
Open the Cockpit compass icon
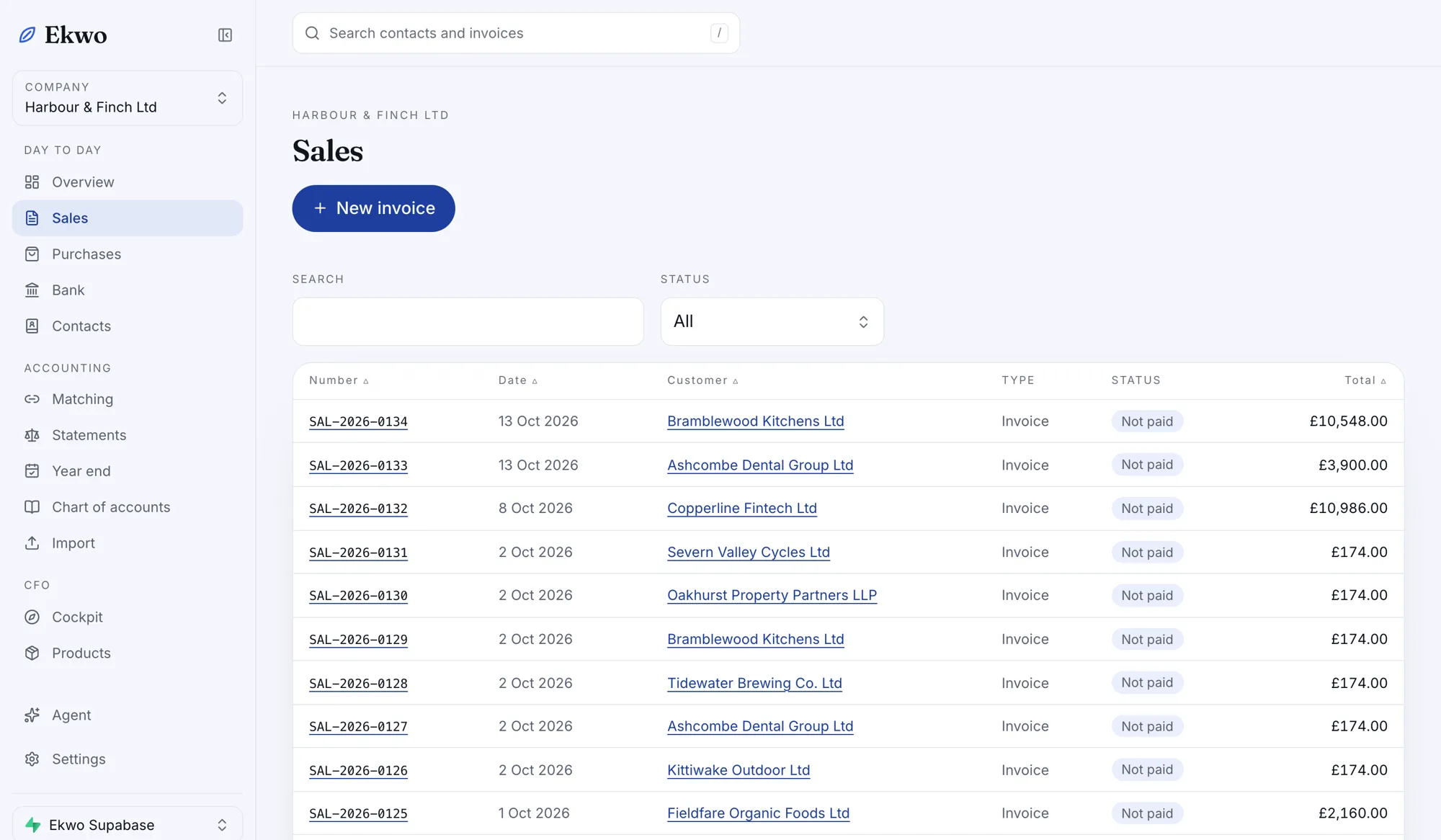[x=32, y=617]
